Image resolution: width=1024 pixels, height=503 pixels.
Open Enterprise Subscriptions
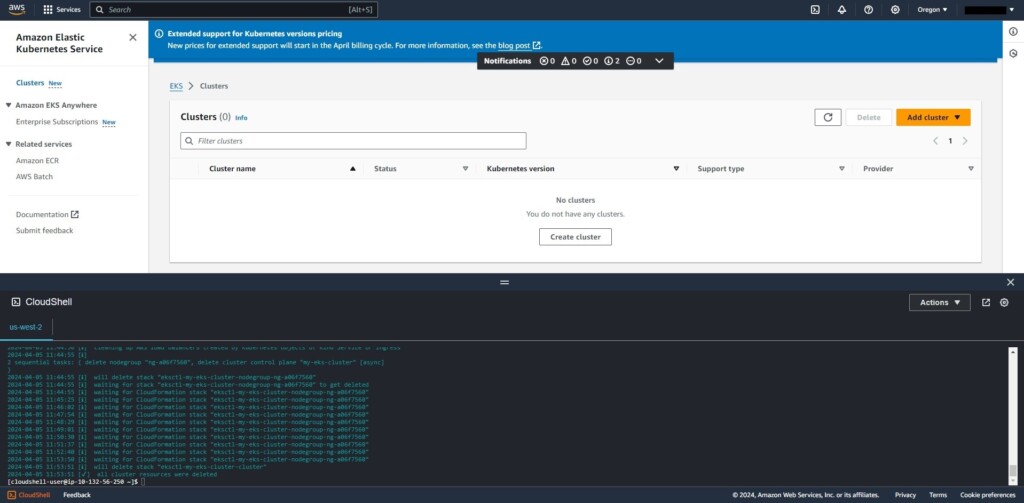[57, 122]
